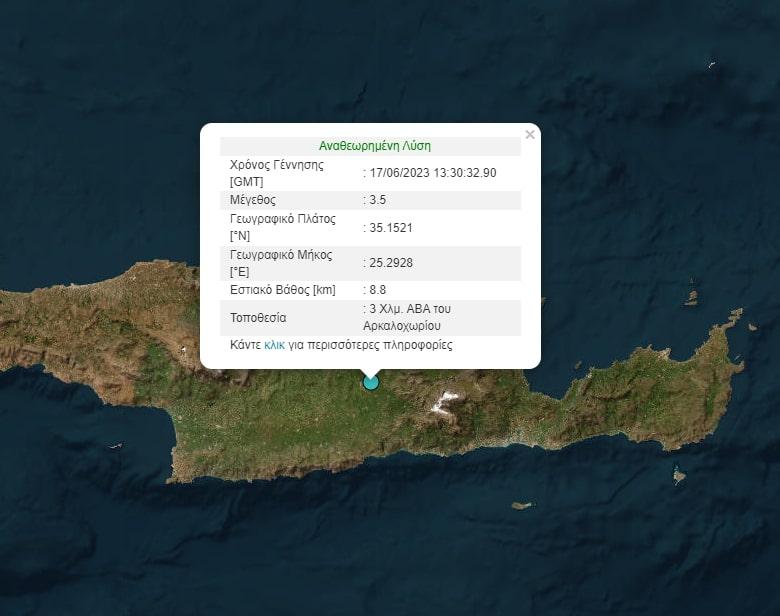
Task: Click the 'Αναθεωρημένη Λύση' popup header
Action: point(374,146)
